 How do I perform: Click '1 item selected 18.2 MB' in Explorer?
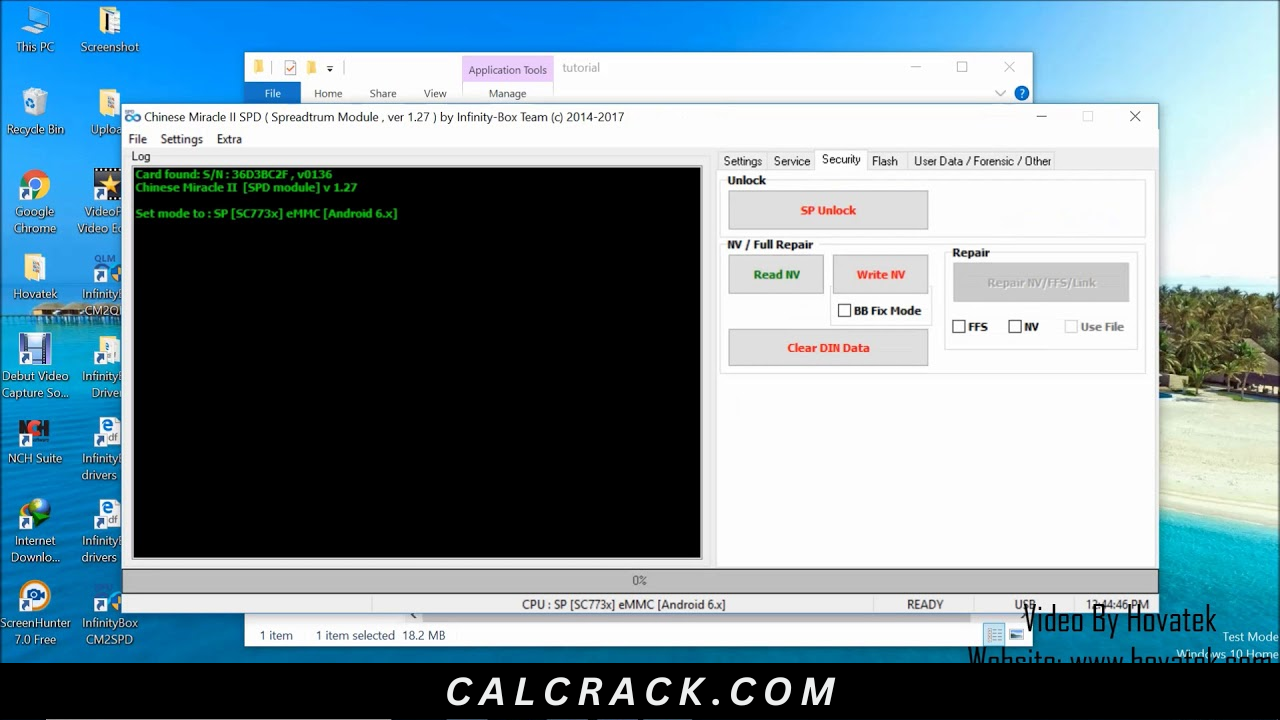380,635
